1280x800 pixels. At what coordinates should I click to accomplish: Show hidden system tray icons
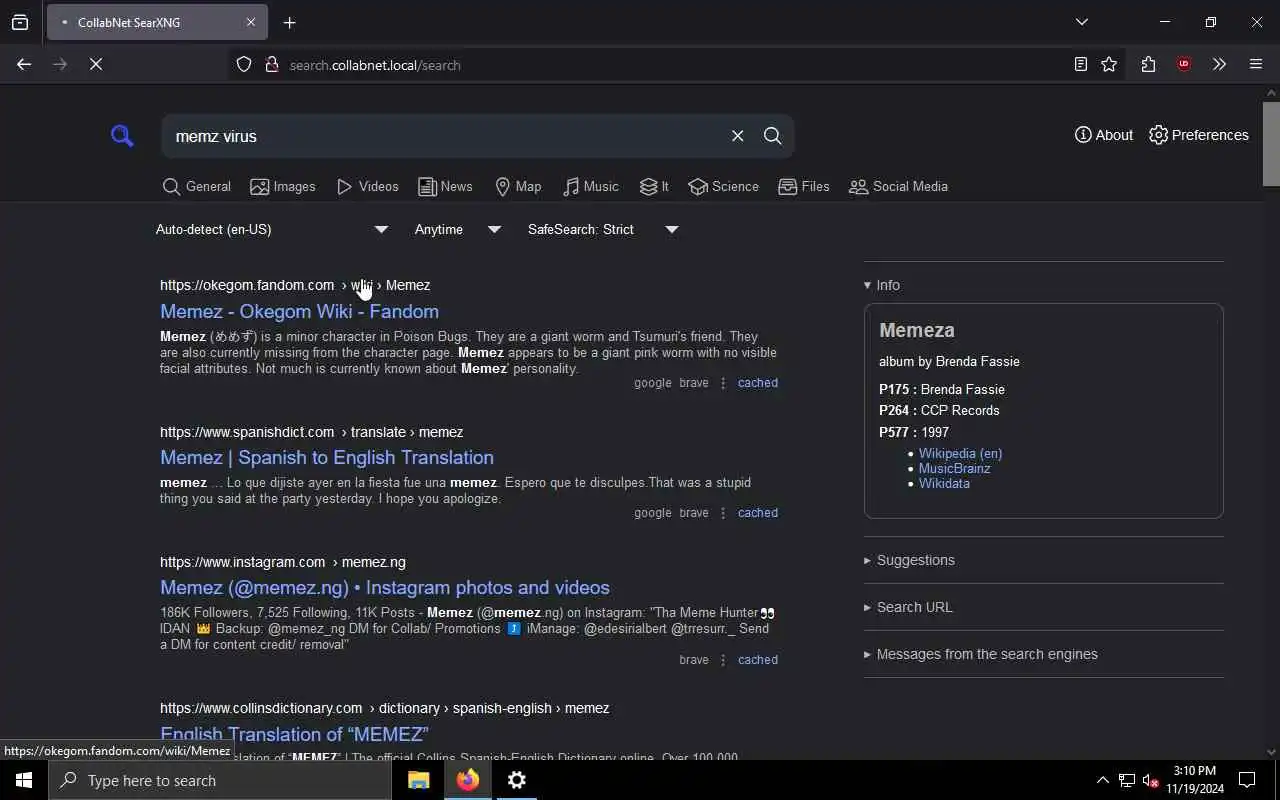point(1102,780)
